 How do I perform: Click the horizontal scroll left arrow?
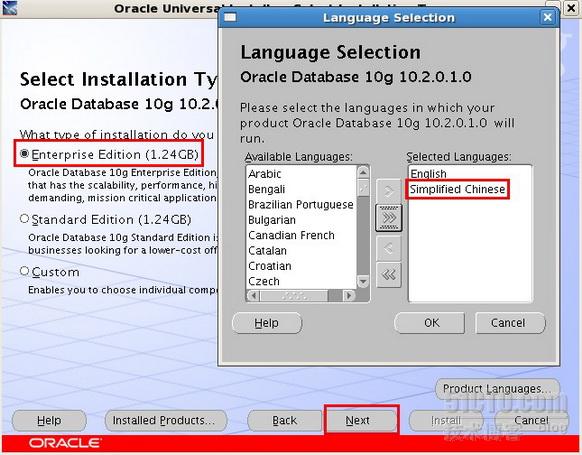pos(253,296)
